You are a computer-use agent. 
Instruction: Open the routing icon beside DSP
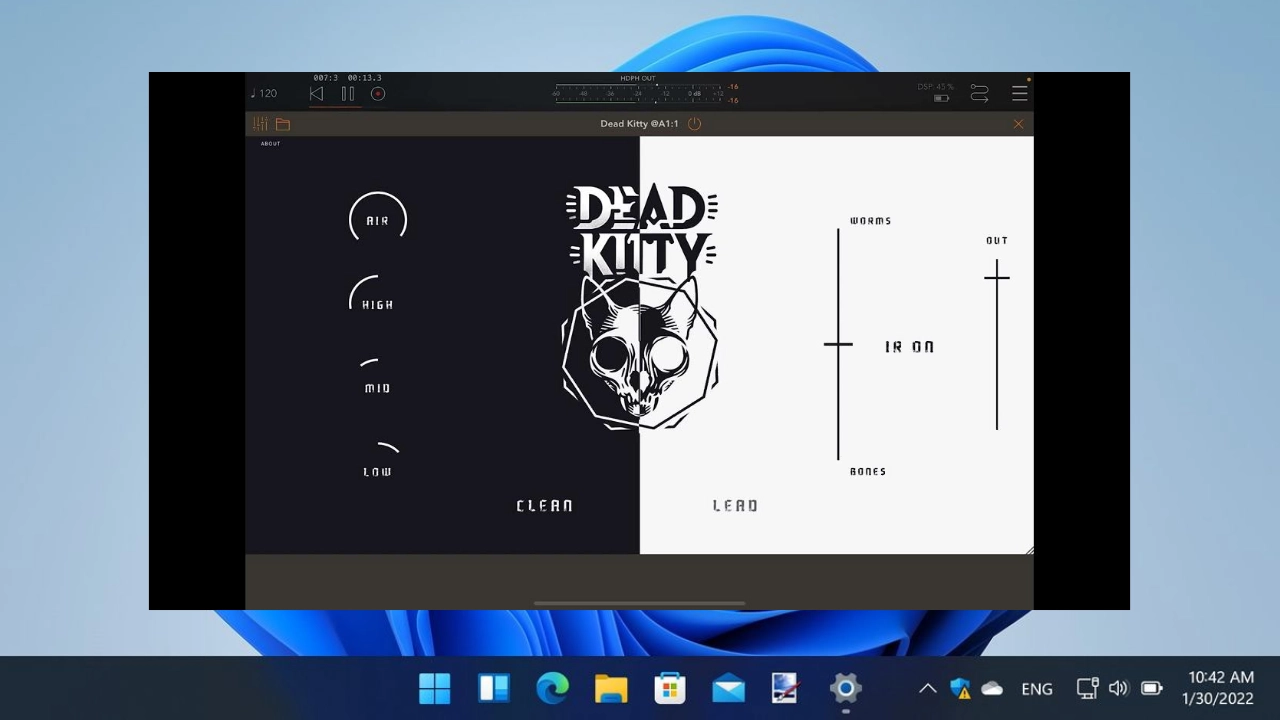(980, 93)
